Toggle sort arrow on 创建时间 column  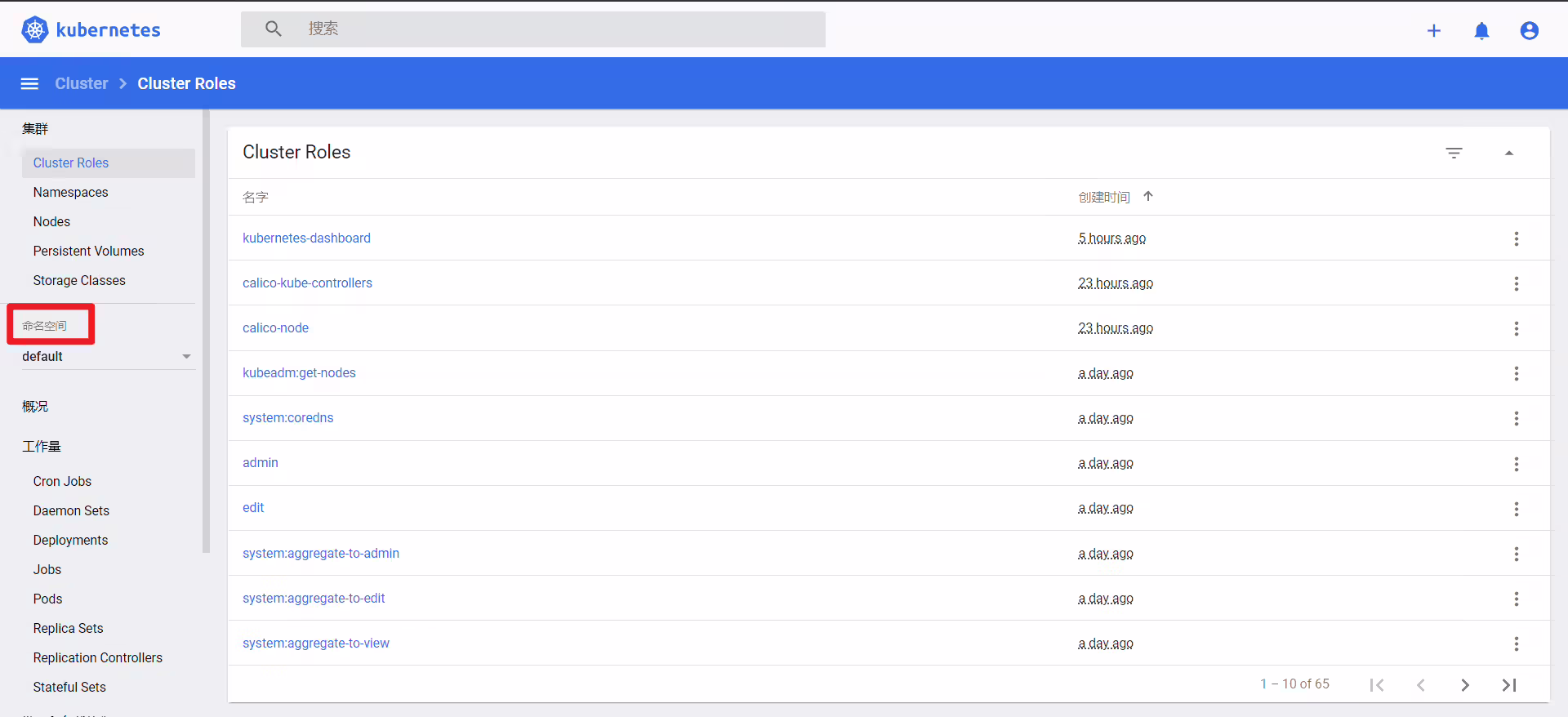click(x=1148, y=196)
